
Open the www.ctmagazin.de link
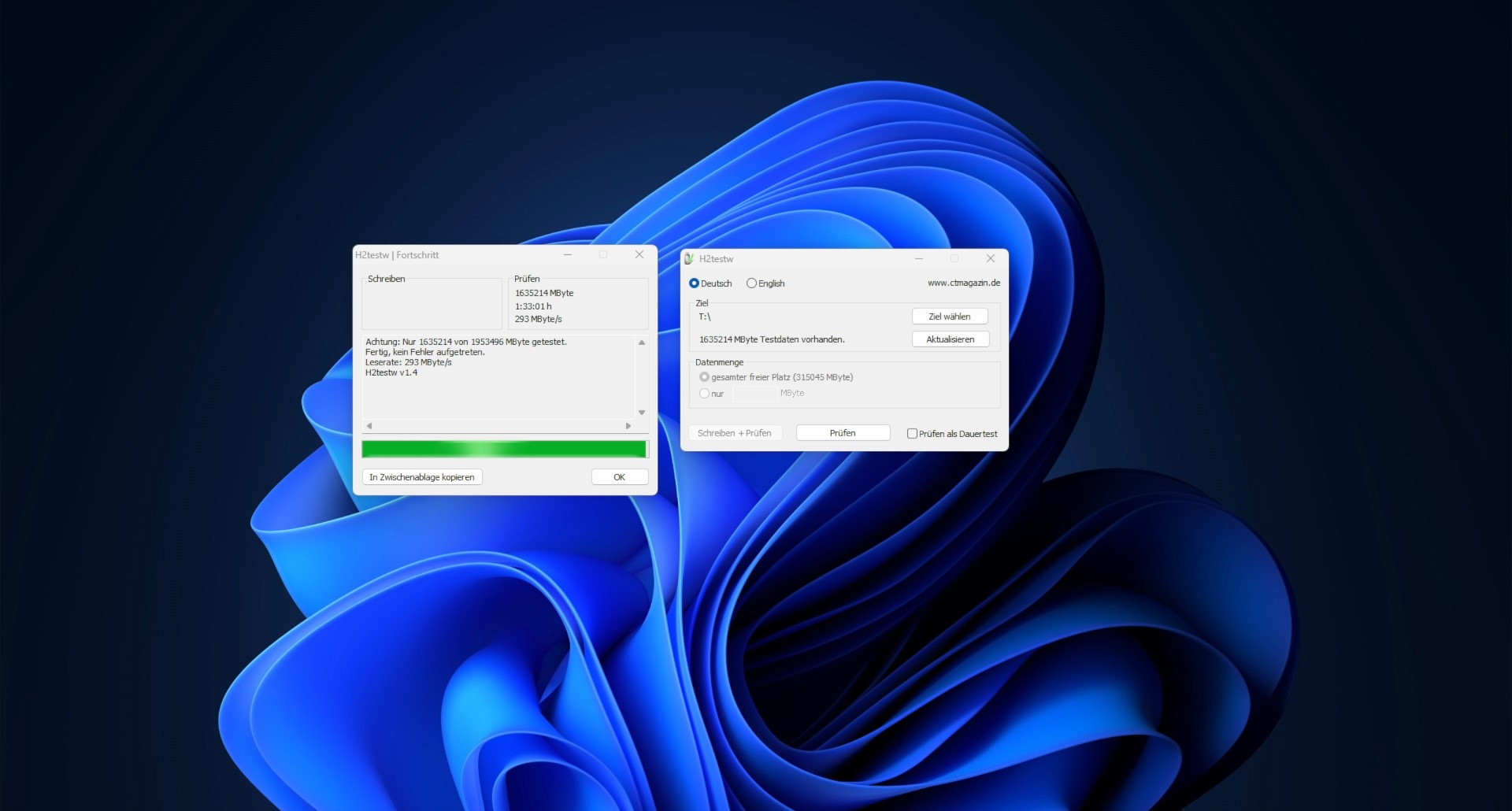(x=963, y=282)
